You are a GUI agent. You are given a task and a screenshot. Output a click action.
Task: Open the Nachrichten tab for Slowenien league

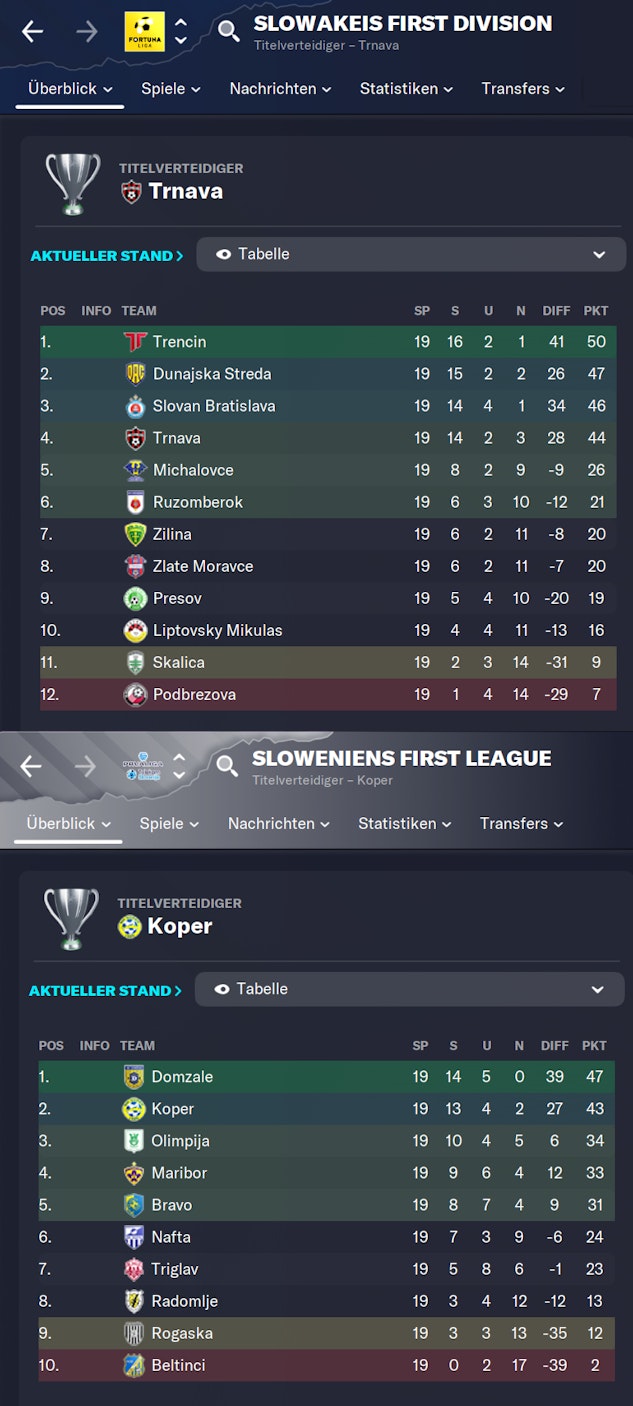(x=279, y=824)
